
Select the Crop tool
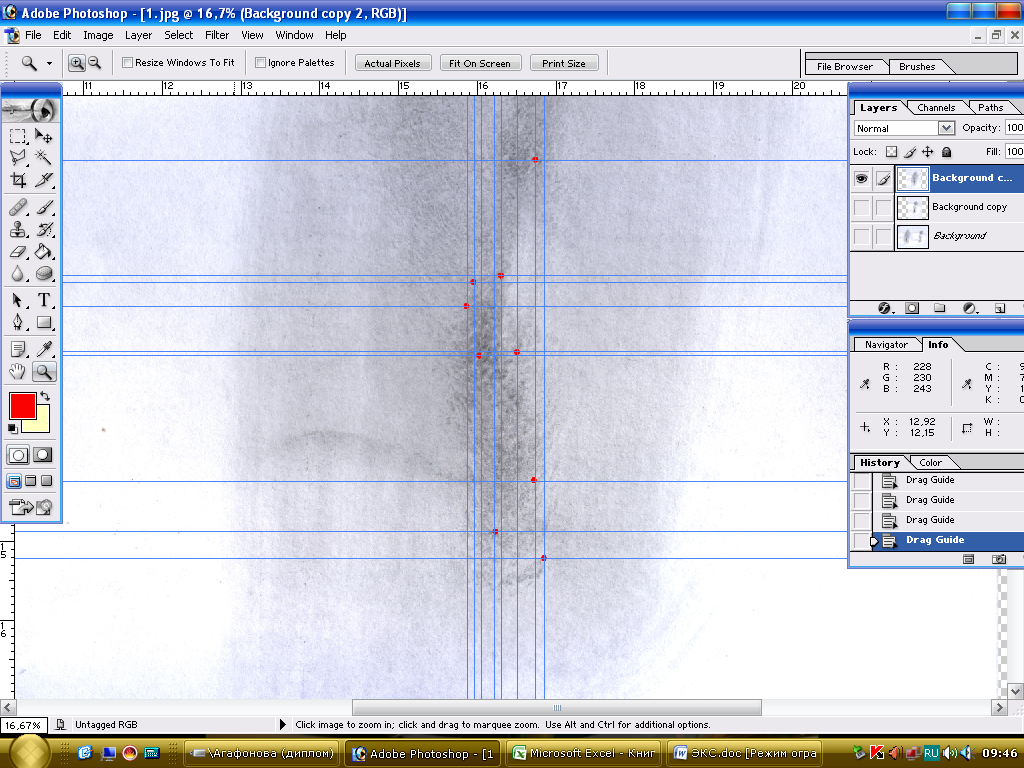tap(18, 180)
